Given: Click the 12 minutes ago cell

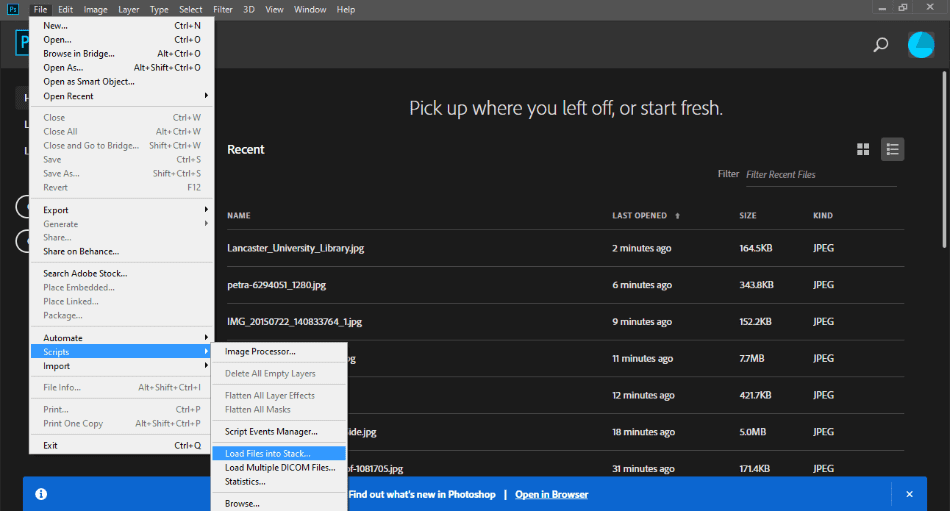Looking at the screenshot, I should click(643, 395).
